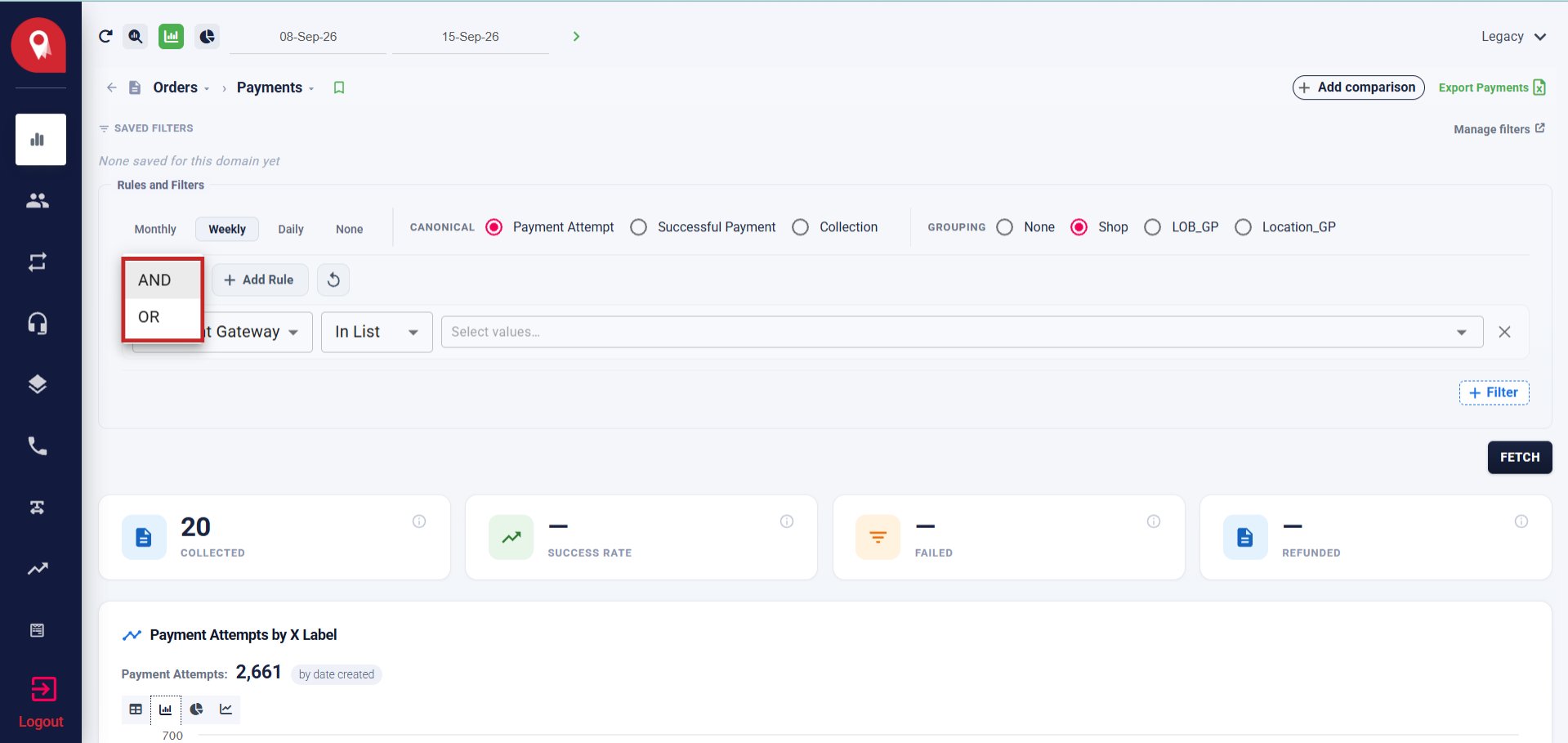Viewport: 1568px width, 743px height.
Task: Open the trending-up sidebar icon
Action: click(38, 568)
